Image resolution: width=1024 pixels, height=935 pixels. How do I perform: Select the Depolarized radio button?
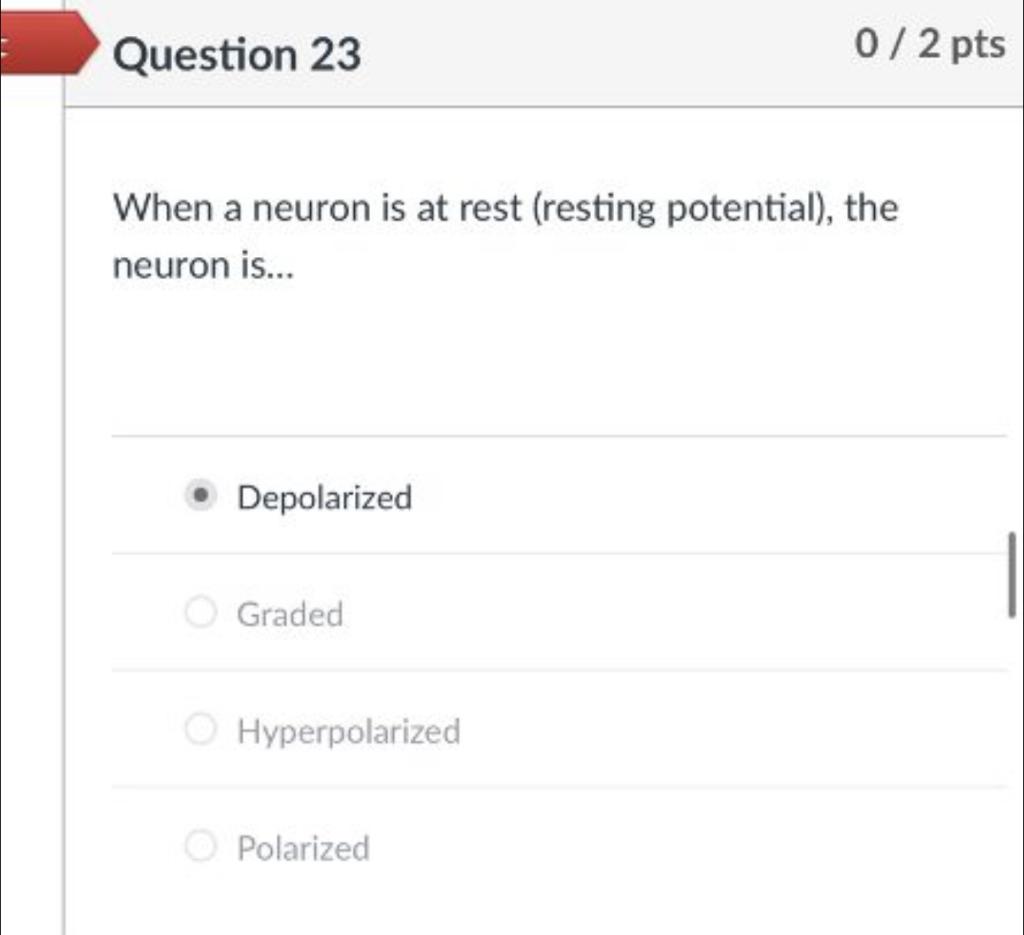200,494
